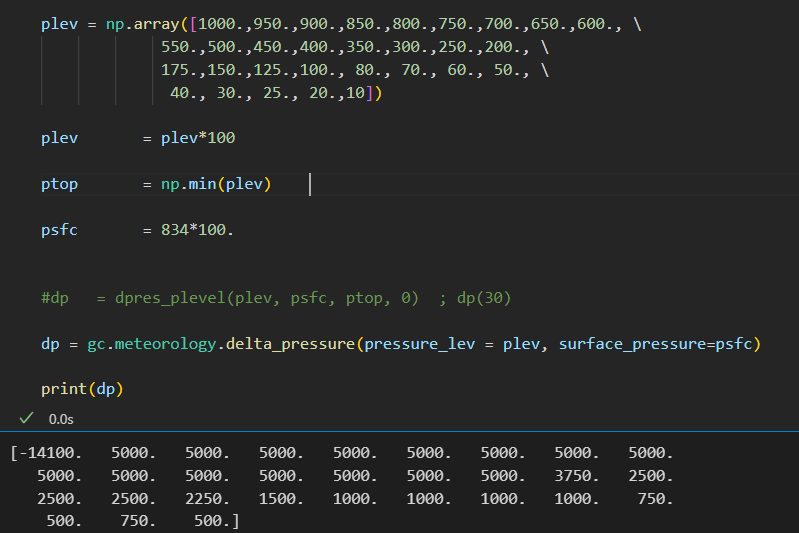Click the psfc variable at line start
Screen dimensions: 799x533
[x=59, y=230]
